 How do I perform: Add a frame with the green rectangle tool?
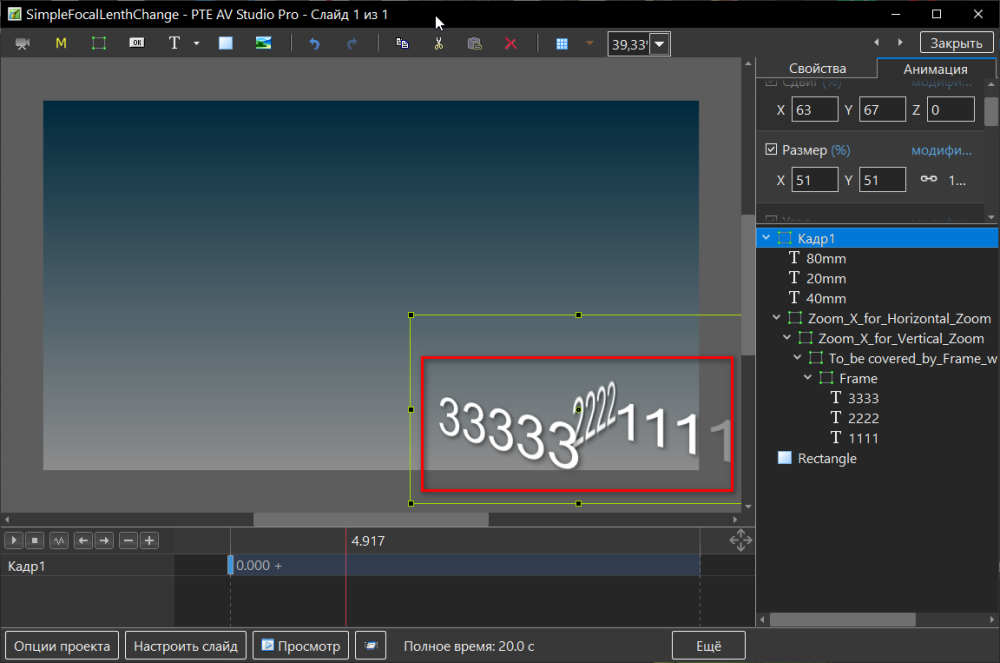click(x=99, y=43)
